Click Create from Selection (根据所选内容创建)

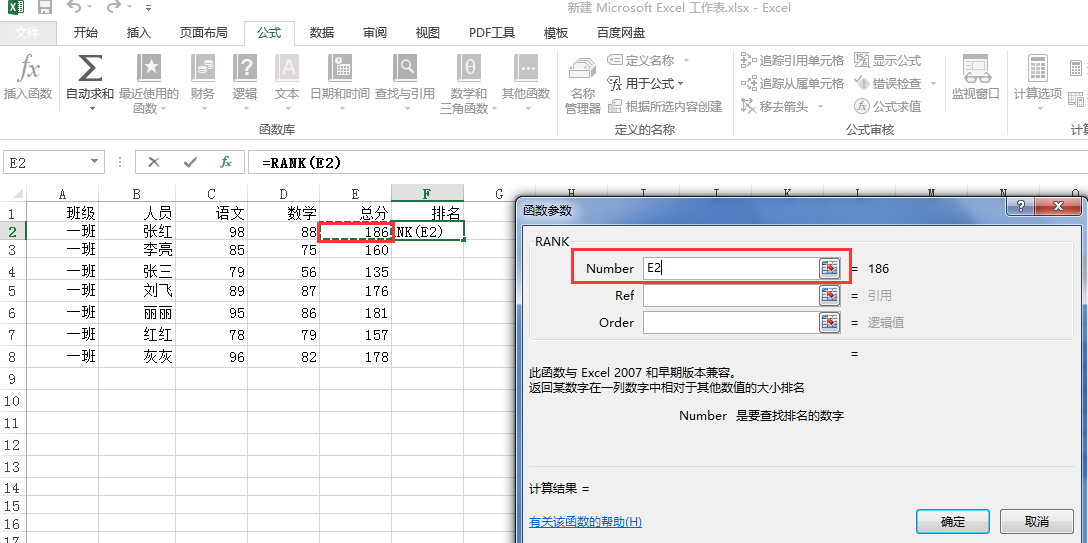[x=665, y=106]
